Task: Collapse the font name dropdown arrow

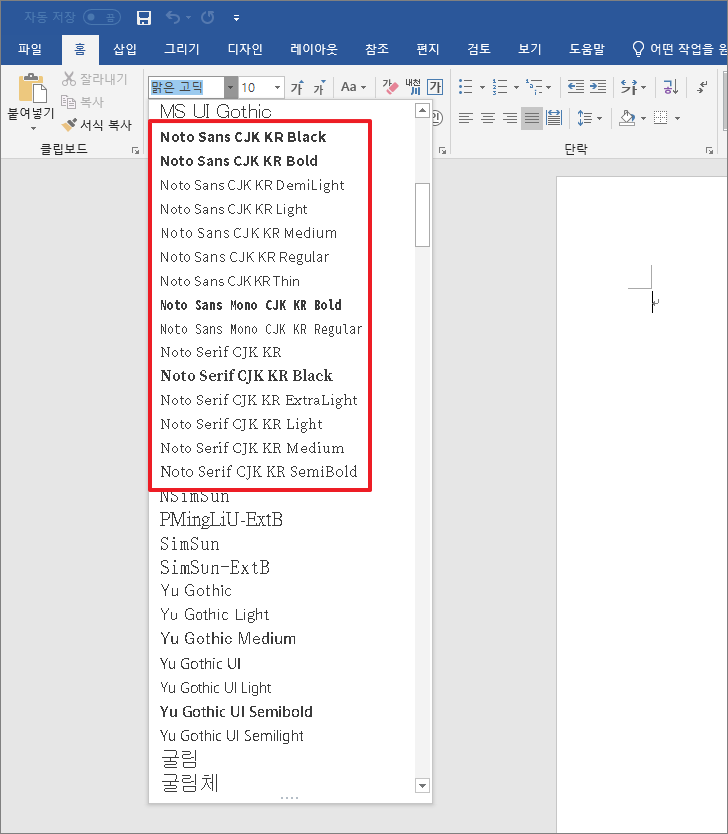Action: point(230,87)
